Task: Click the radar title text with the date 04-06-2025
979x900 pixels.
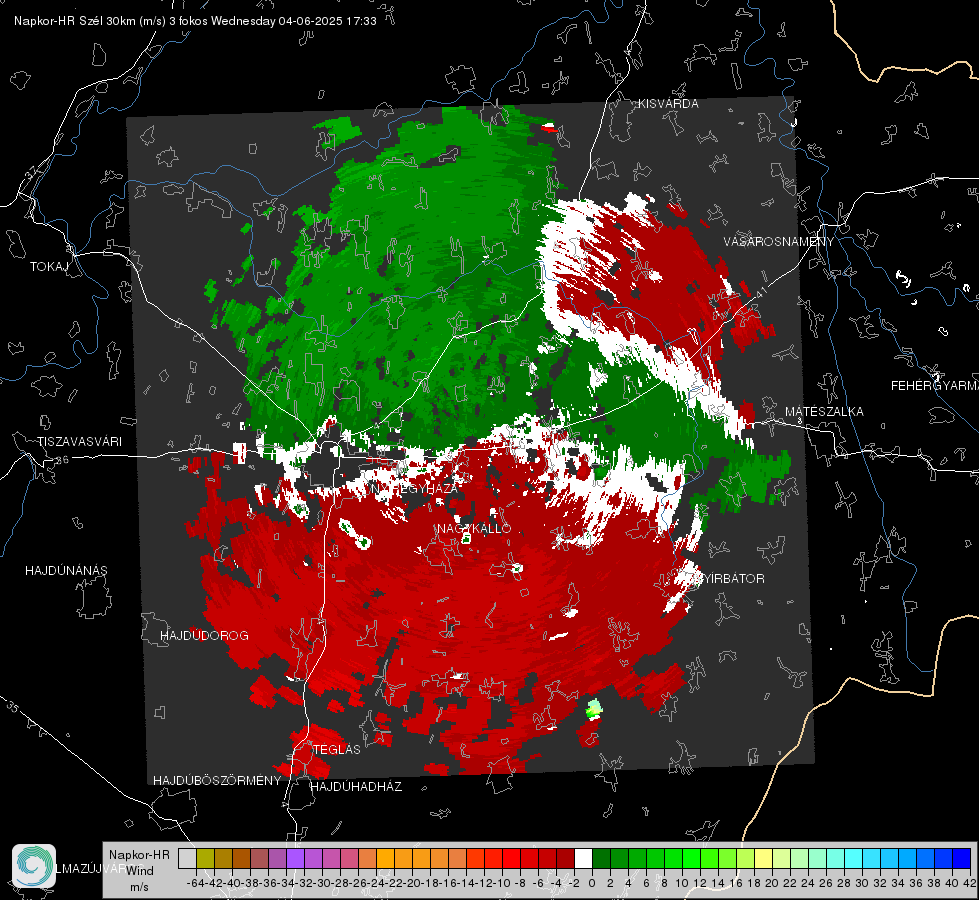Action: click(195, 21)
